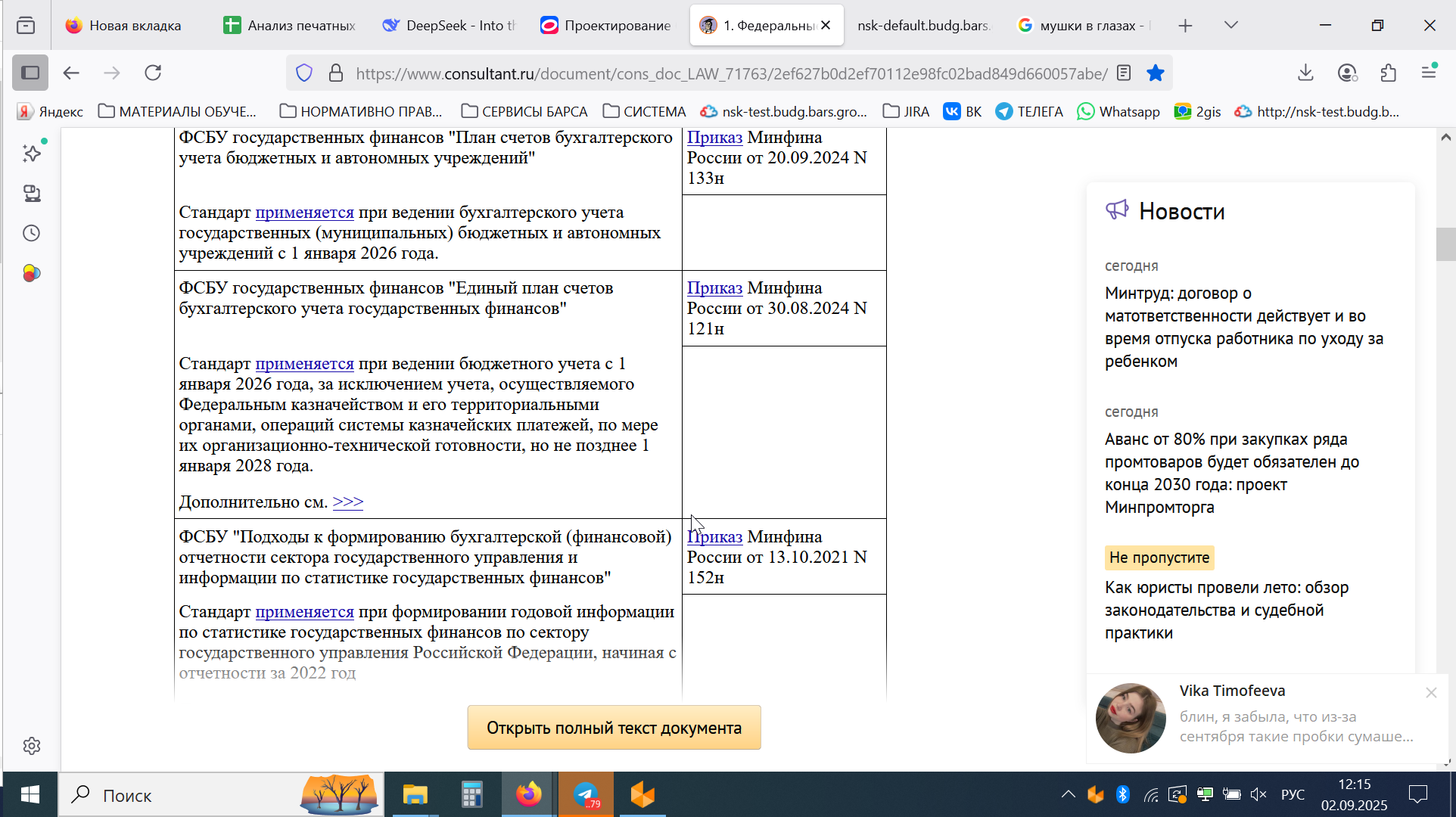1456x817 pixels.
Task: Open Приказ Минфина 133н link
Action: pyautogui.click(x=714, y=137)
